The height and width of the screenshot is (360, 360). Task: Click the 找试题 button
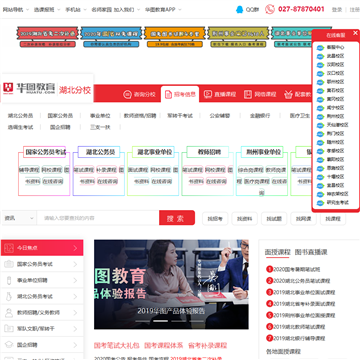(274, 219)
